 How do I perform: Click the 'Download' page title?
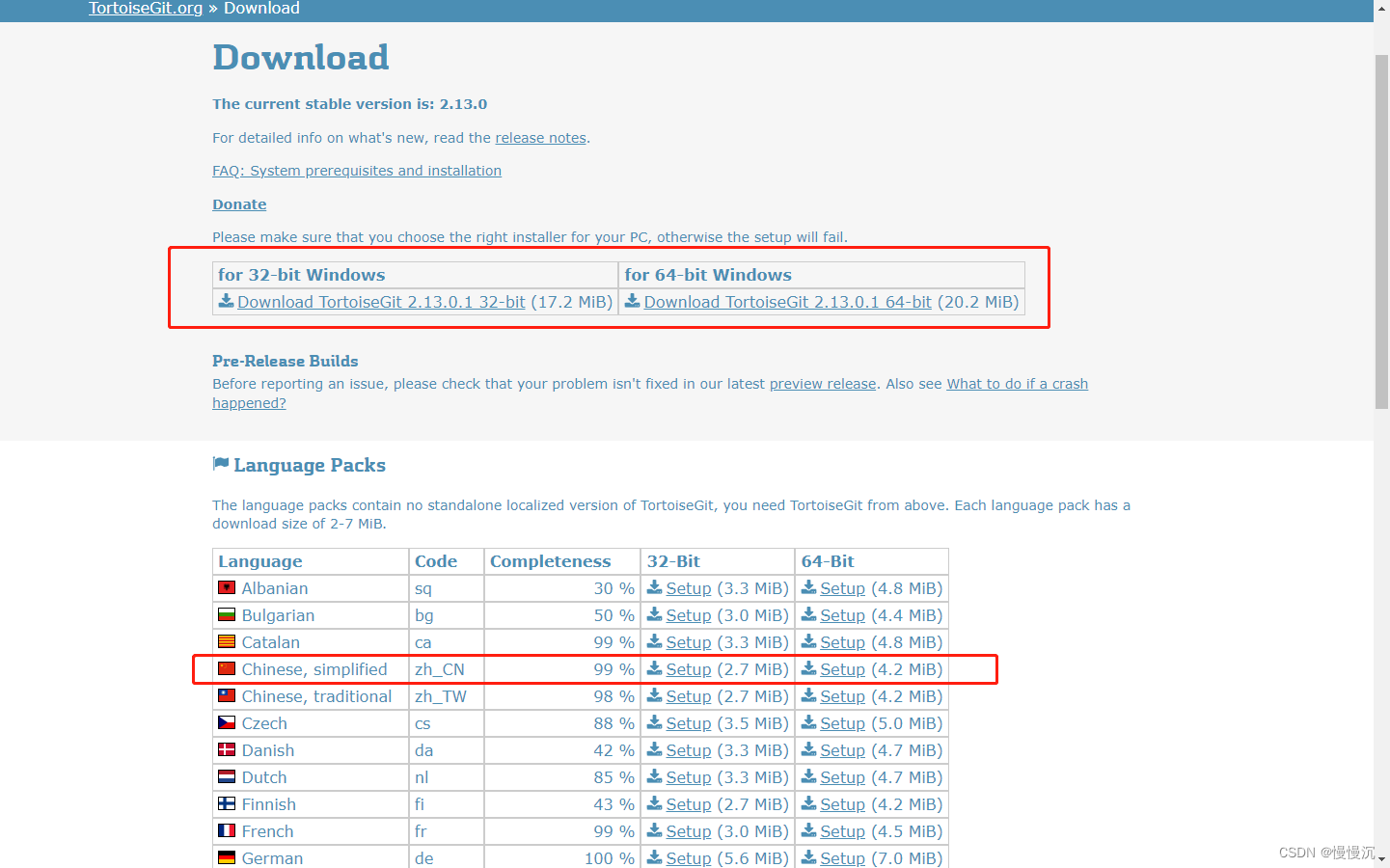pyautogui.click(x=301, y=58)
